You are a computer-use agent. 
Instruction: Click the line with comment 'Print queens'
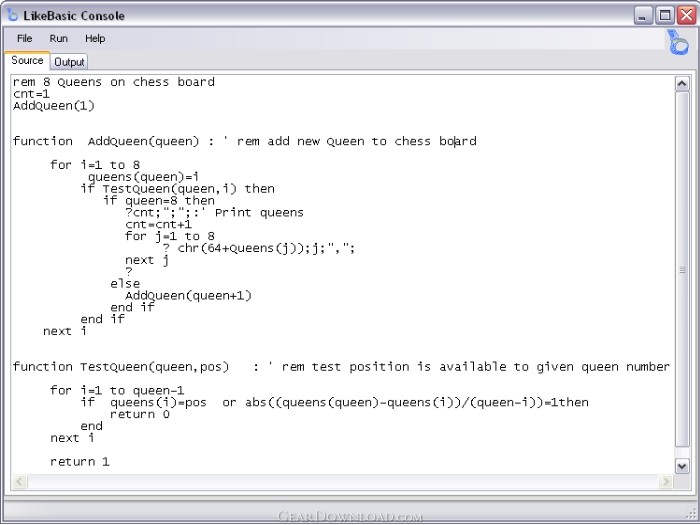214,212
